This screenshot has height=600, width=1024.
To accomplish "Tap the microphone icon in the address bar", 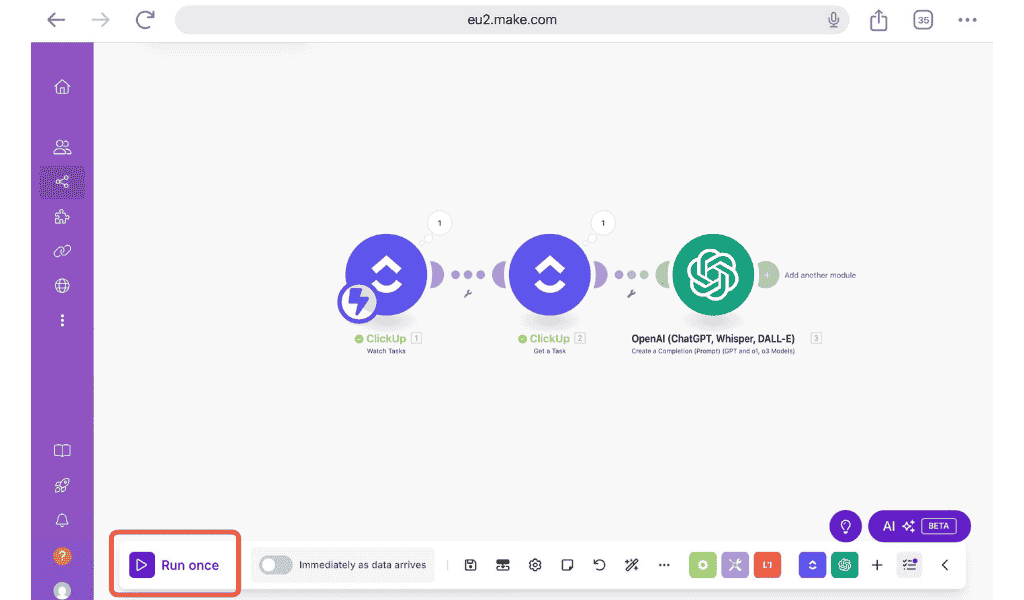I will pyautogui.click(x=833, y=20).
